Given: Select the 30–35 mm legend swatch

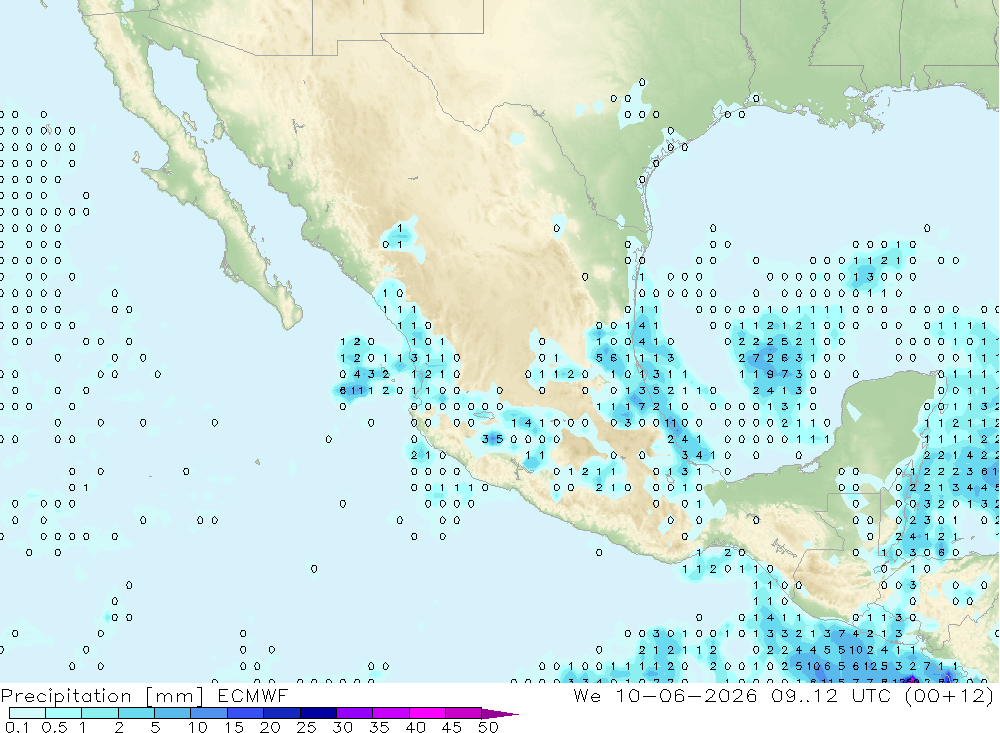Looking at the screenshot, I should click(x=355, y=713).
